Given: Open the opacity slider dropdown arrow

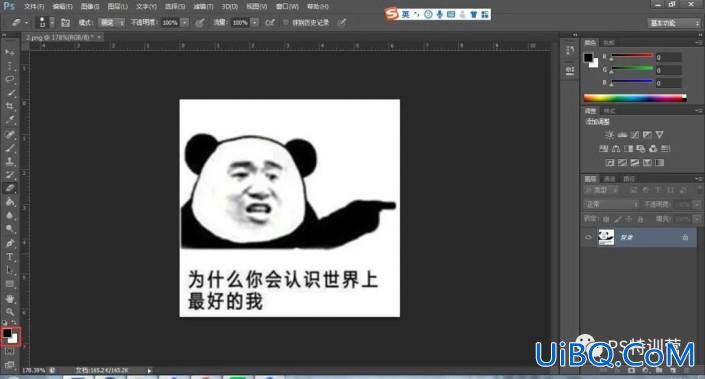Looking at the screenshot, I should click(185, 22).
